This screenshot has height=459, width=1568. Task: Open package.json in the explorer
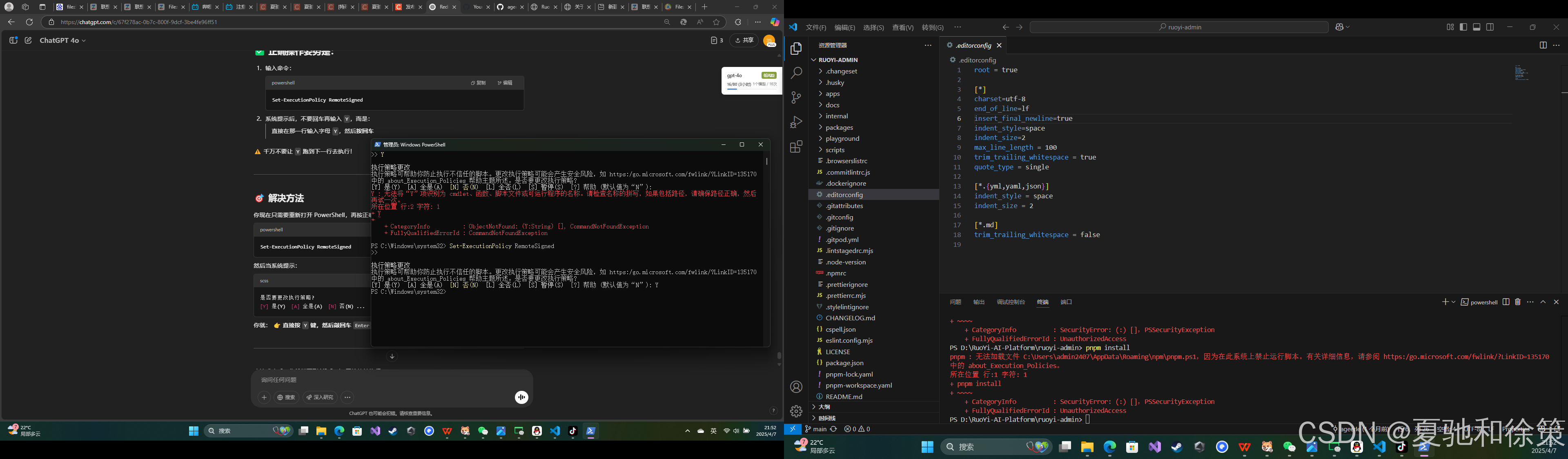point(844,363)
